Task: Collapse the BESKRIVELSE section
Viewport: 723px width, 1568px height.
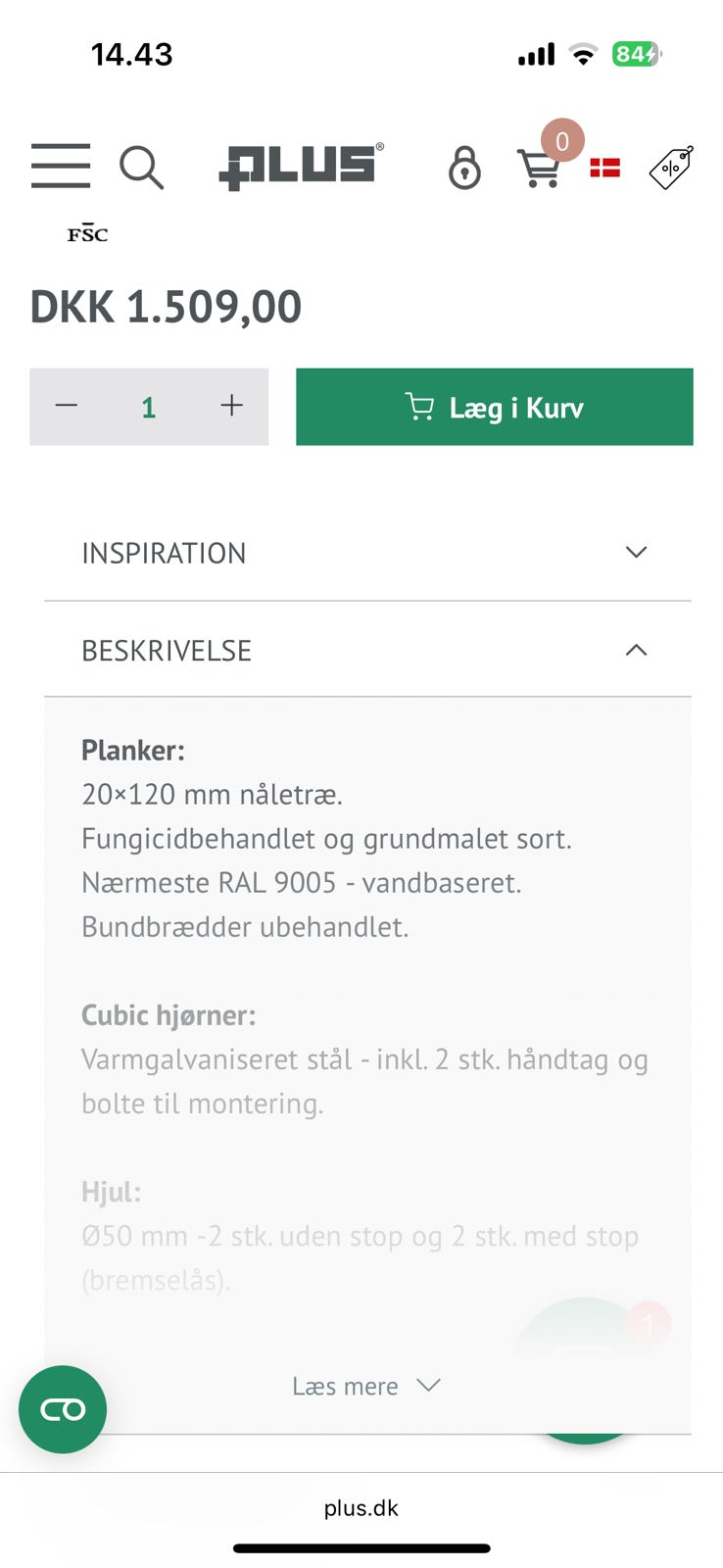Action: pyautogui.click(x=636, y=651)
